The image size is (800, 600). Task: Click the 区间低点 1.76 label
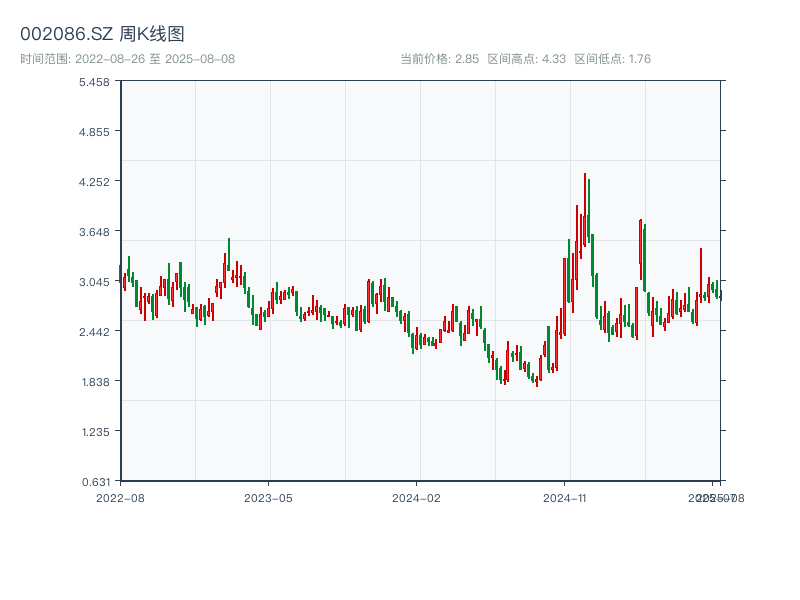(612, 59)
